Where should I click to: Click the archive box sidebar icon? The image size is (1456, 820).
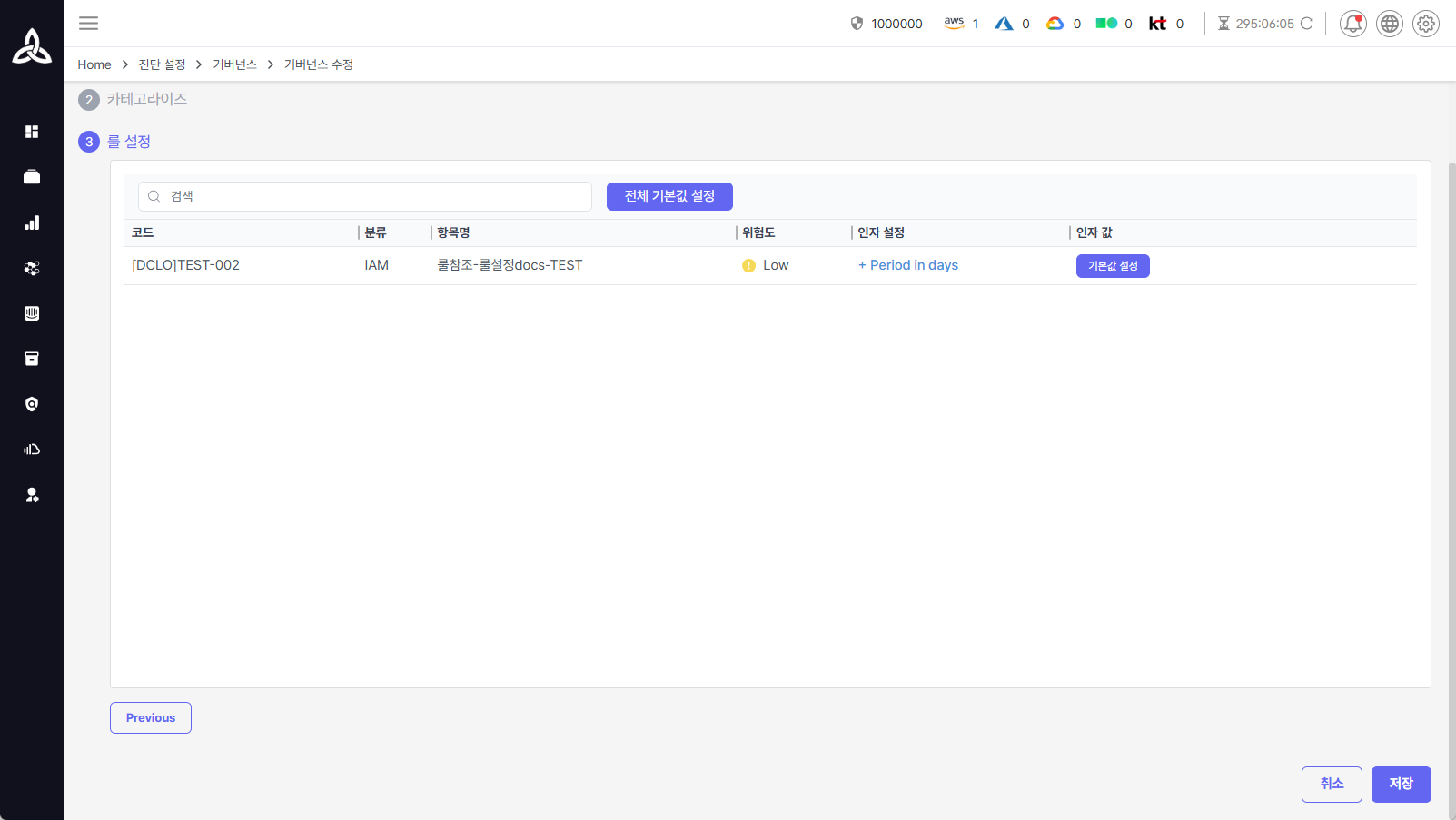[32, 359]
